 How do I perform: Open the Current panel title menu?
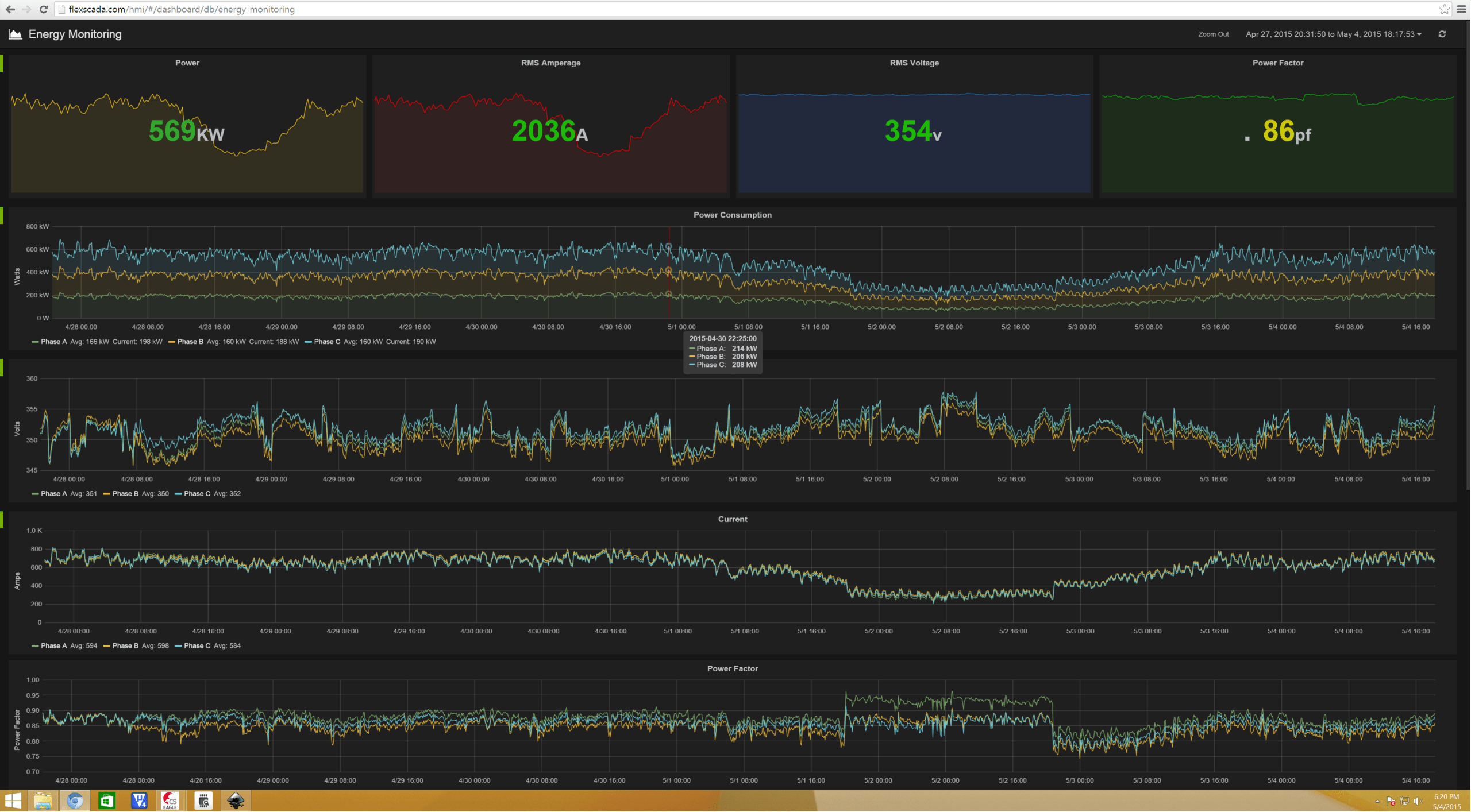[732, 519]
